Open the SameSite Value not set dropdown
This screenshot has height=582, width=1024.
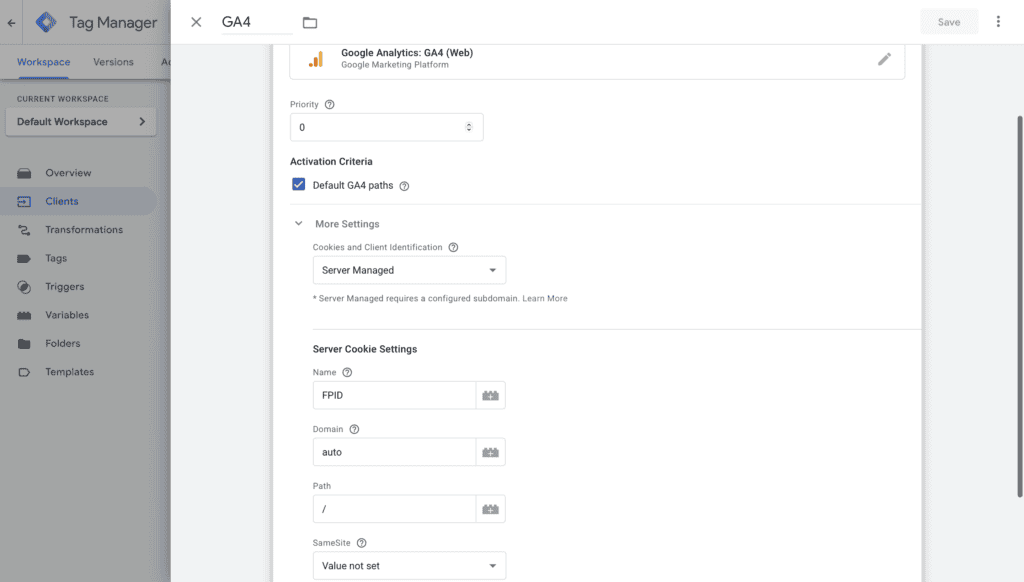click(409, 566)
